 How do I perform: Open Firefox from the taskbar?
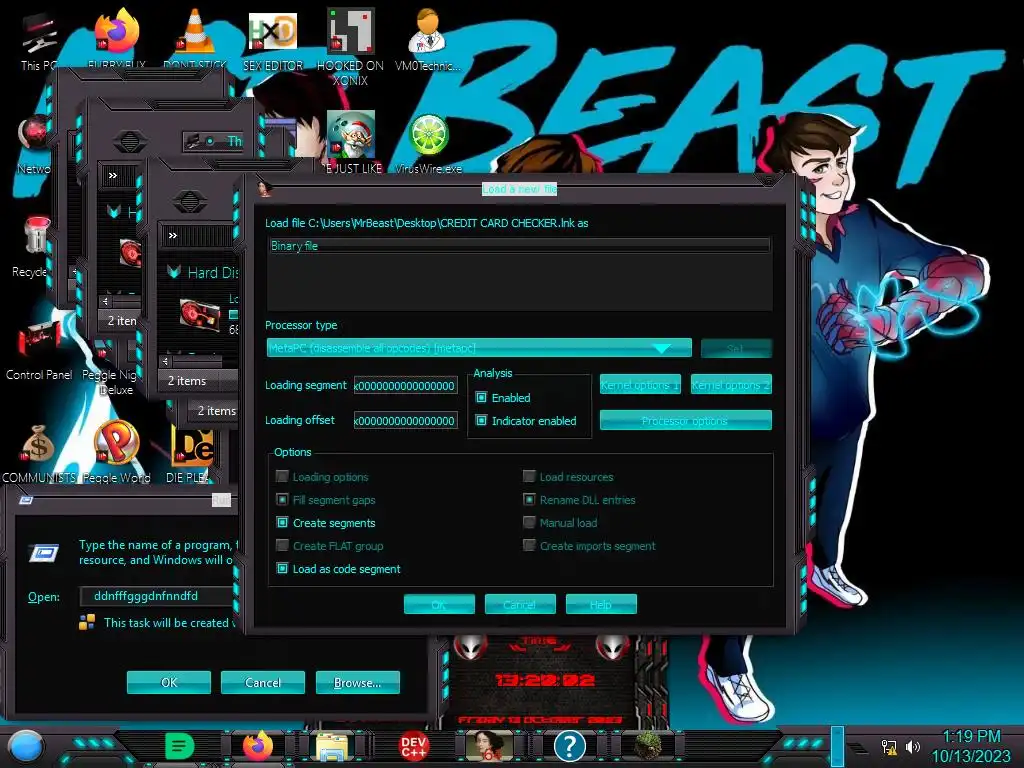point(257,746)
